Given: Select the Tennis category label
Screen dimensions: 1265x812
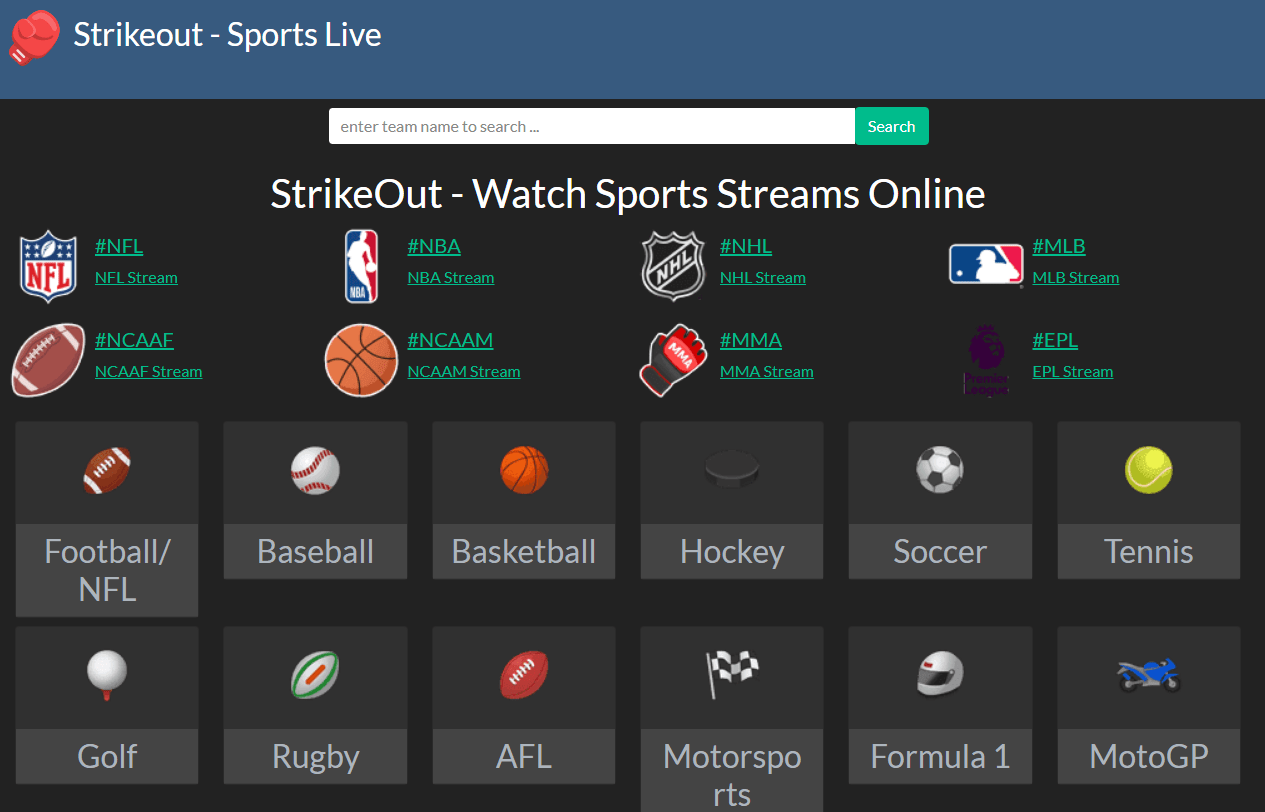Looking at the screenshot, I should click(1149, 551).
